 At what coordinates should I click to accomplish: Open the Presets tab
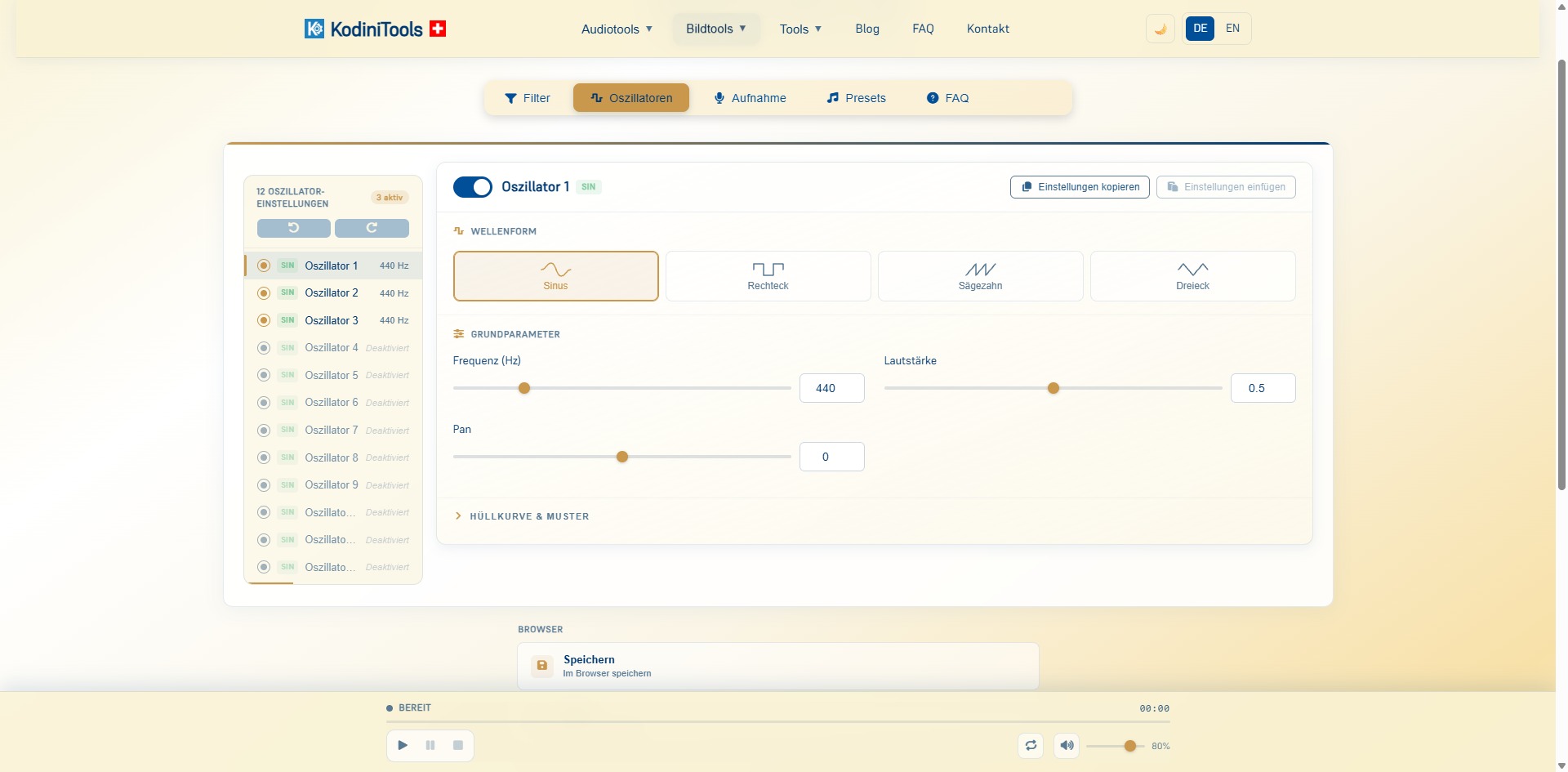pyautogui.click(x=856, y=98)
